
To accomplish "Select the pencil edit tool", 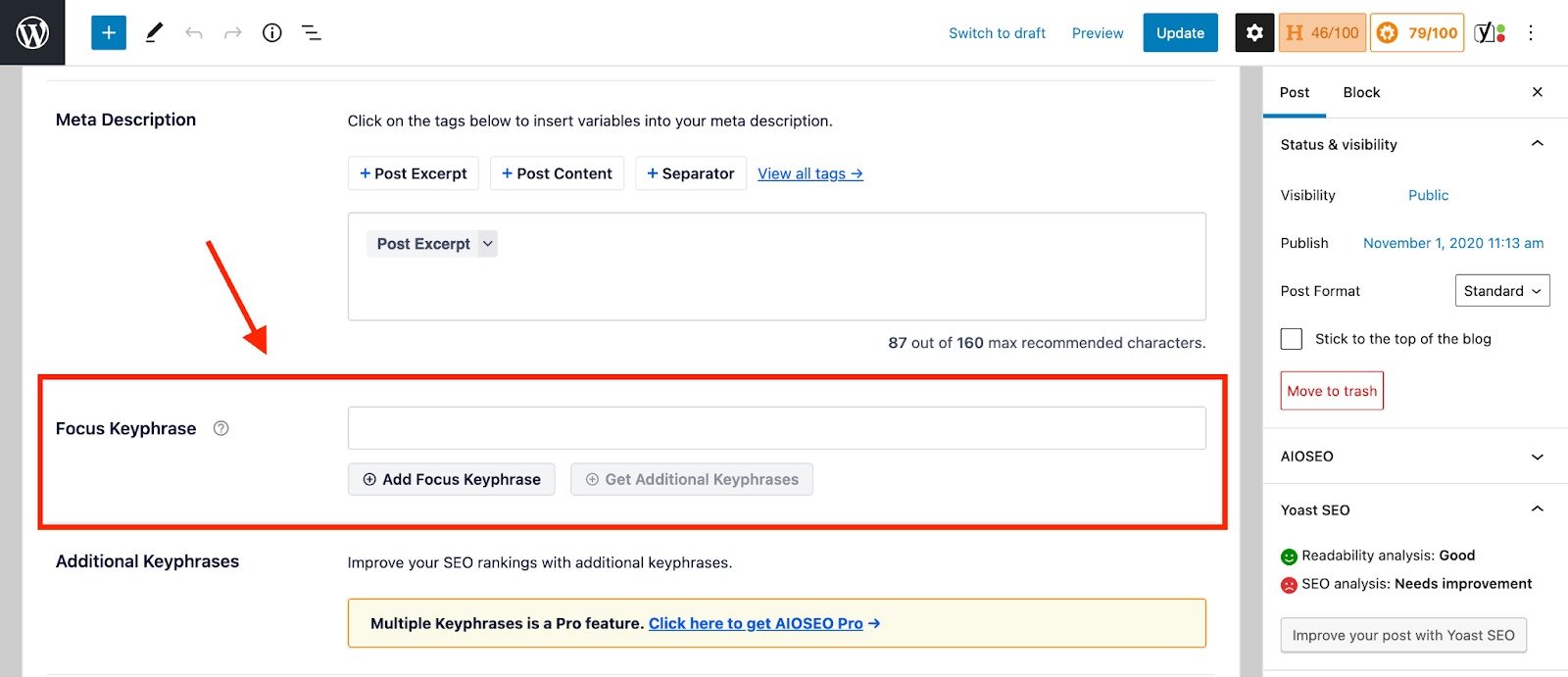I will tap(154, 32).
